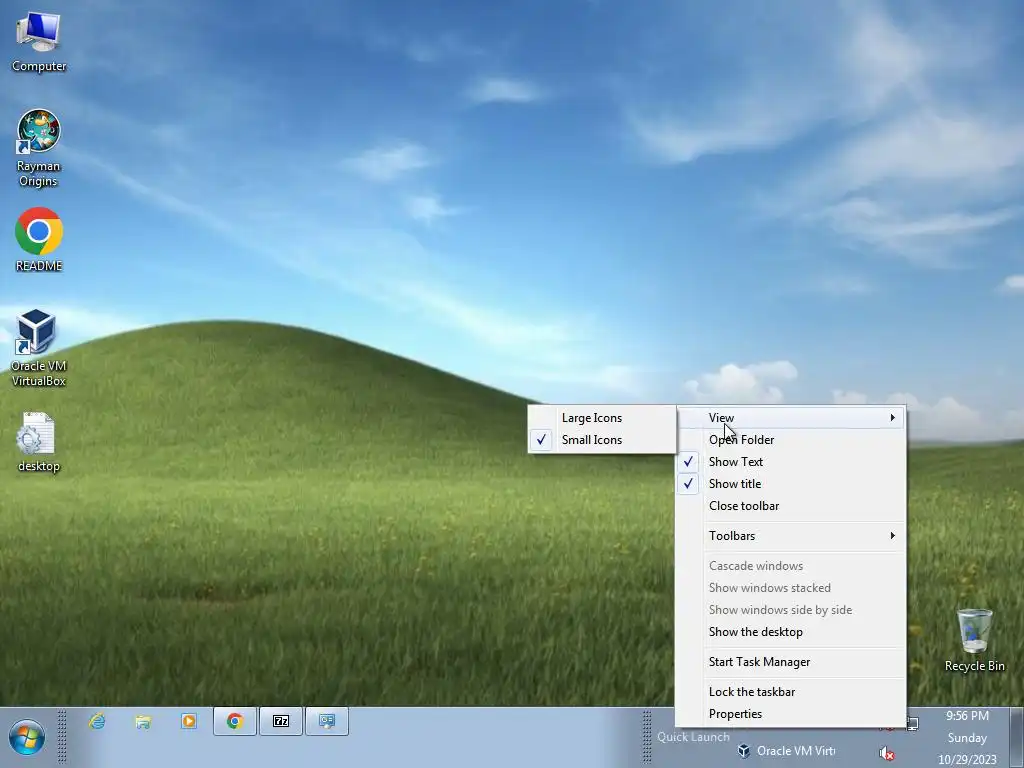Select the Recycle Bin icon
Viewport: 1024px width, 768px height.
coord(974,640)
